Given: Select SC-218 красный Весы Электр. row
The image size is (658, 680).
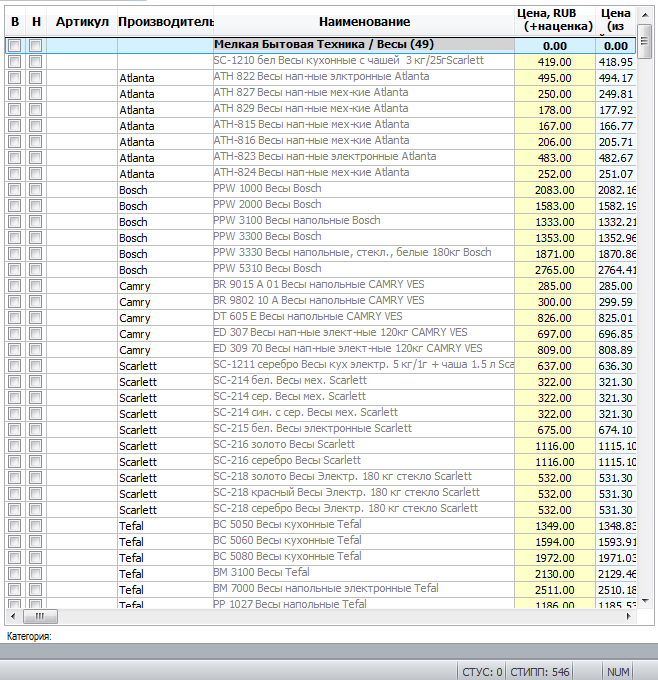Looking at the screenshot, I should (x=321, y=494).
